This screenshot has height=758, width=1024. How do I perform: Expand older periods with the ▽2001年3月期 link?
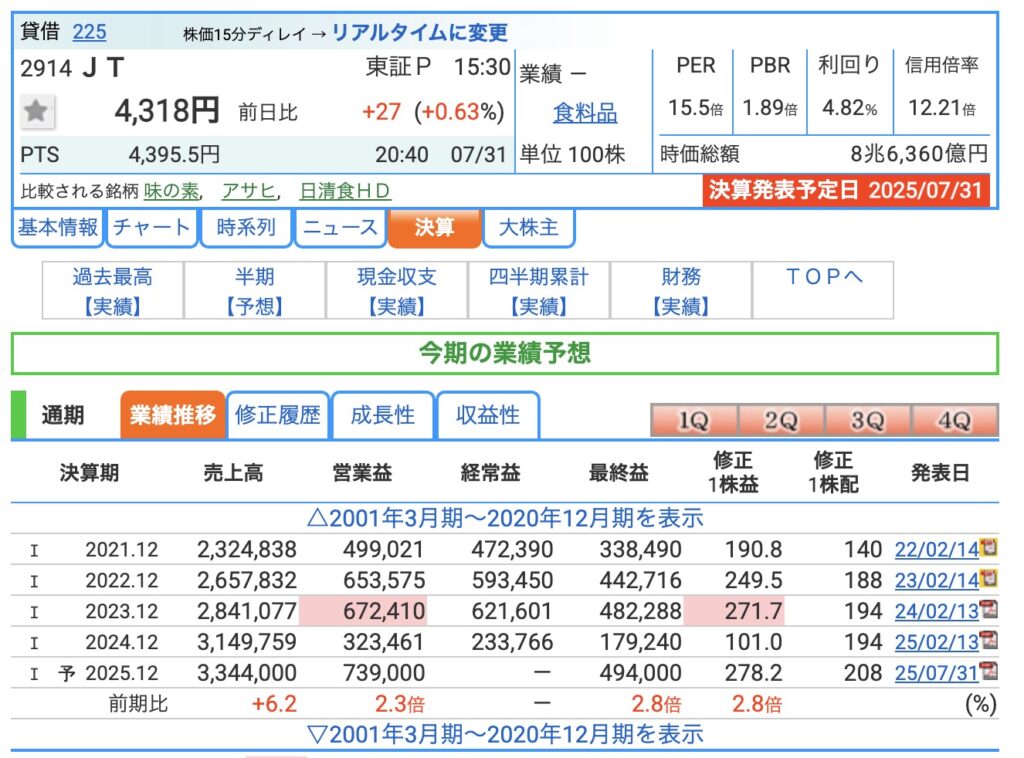(505, 734)
